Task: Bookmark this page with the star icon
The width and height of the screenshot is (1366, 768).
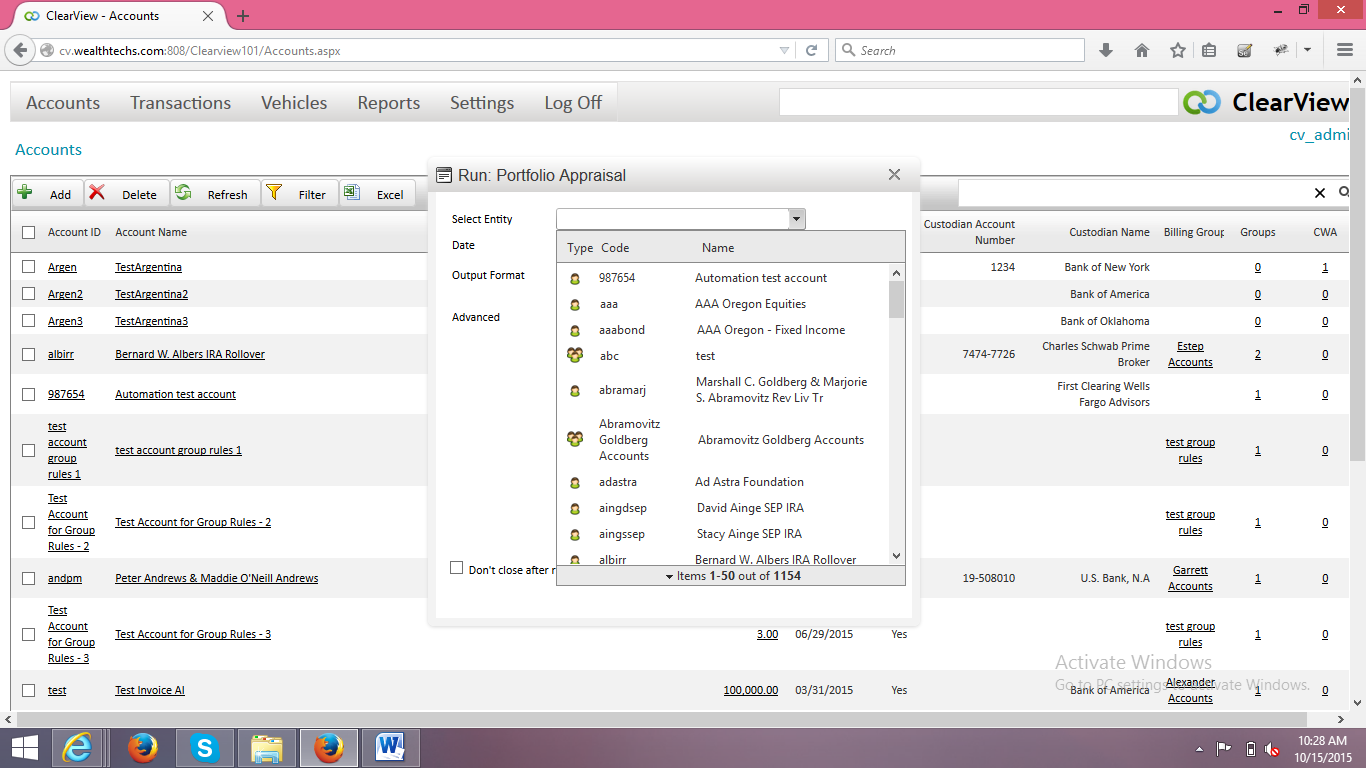Action: pos(1178,50)
